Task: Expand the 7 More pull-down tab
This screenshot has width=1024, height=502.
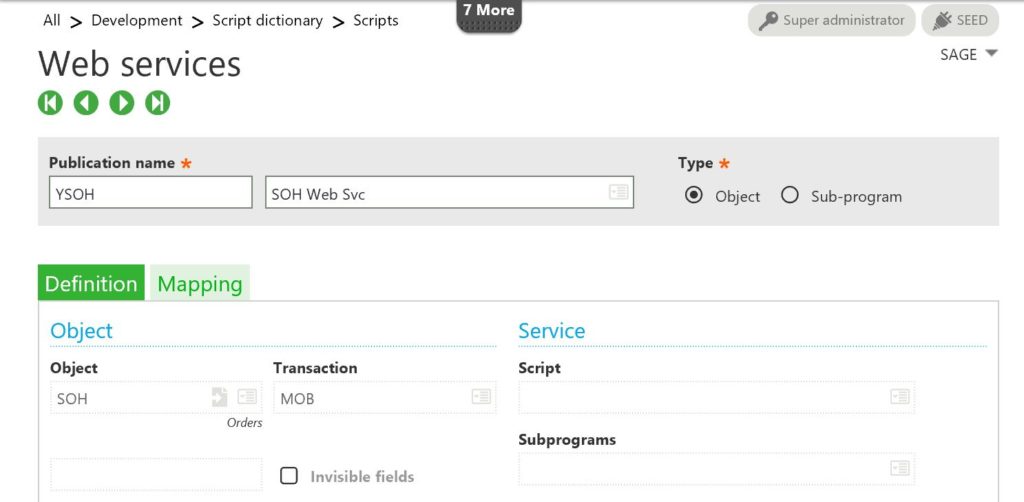Action: pyautogui.click(x=489, y=16)
